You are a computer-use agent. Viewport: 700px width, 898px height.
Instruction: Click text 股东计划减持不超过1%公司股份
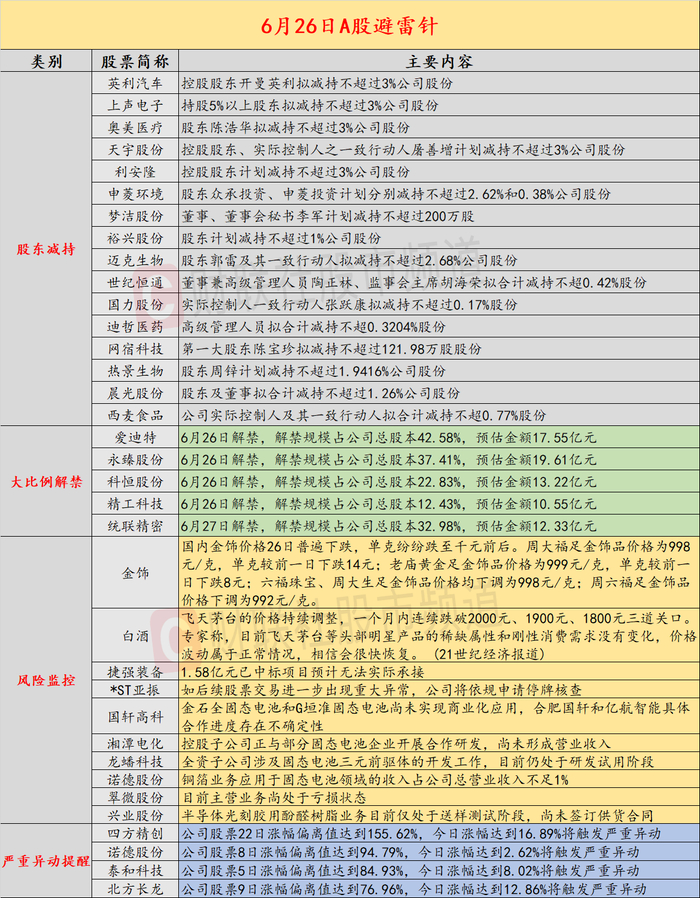pos(281,238)
